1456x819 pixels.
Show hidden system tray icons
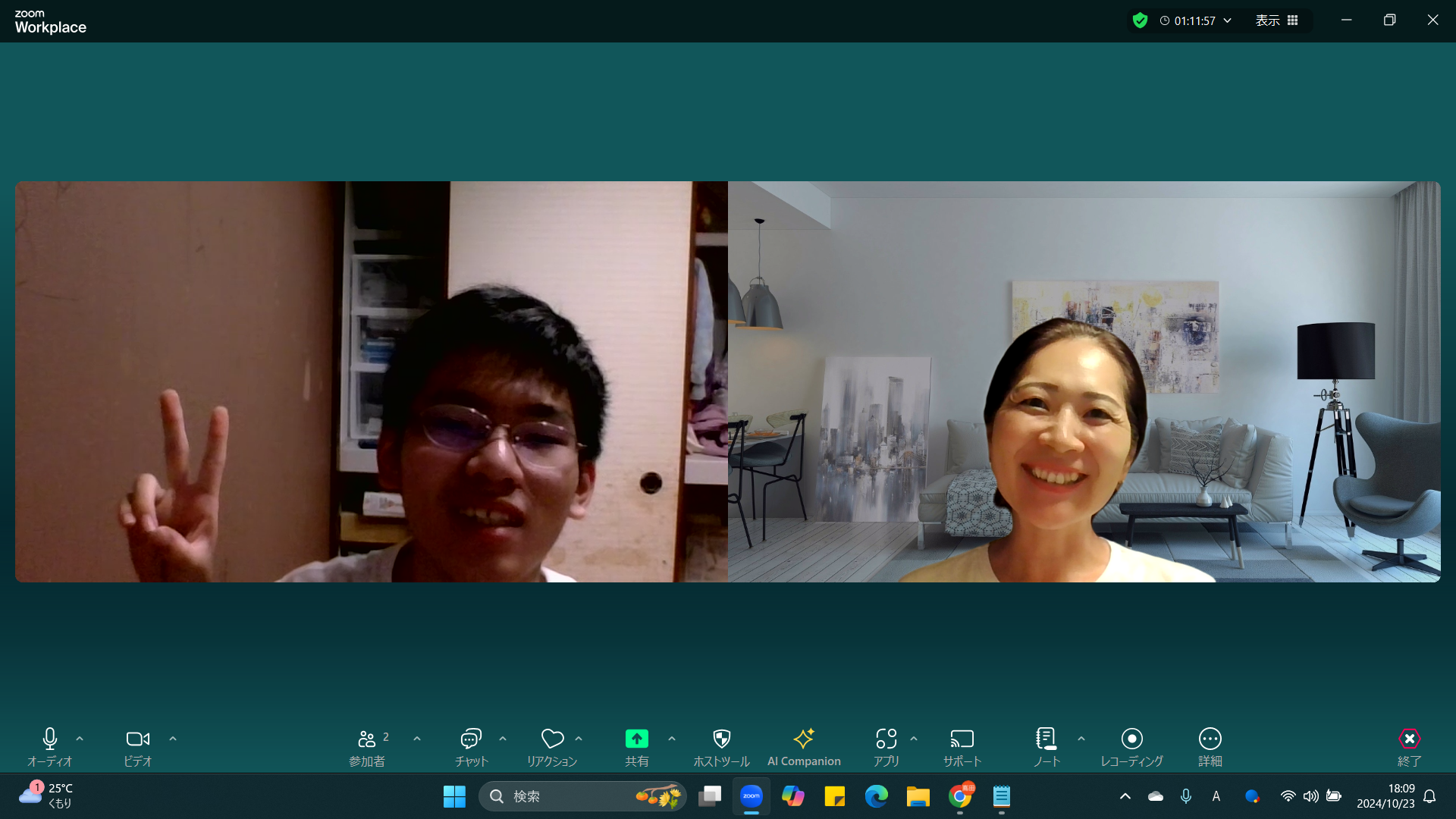(x=1125, y=796)
